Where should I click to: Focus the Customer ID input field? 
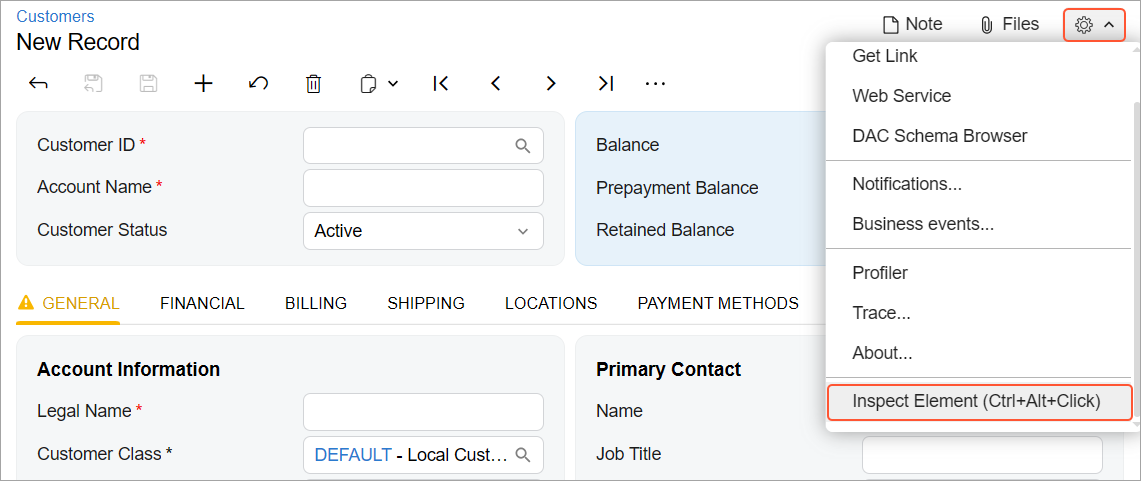point(423,145)
